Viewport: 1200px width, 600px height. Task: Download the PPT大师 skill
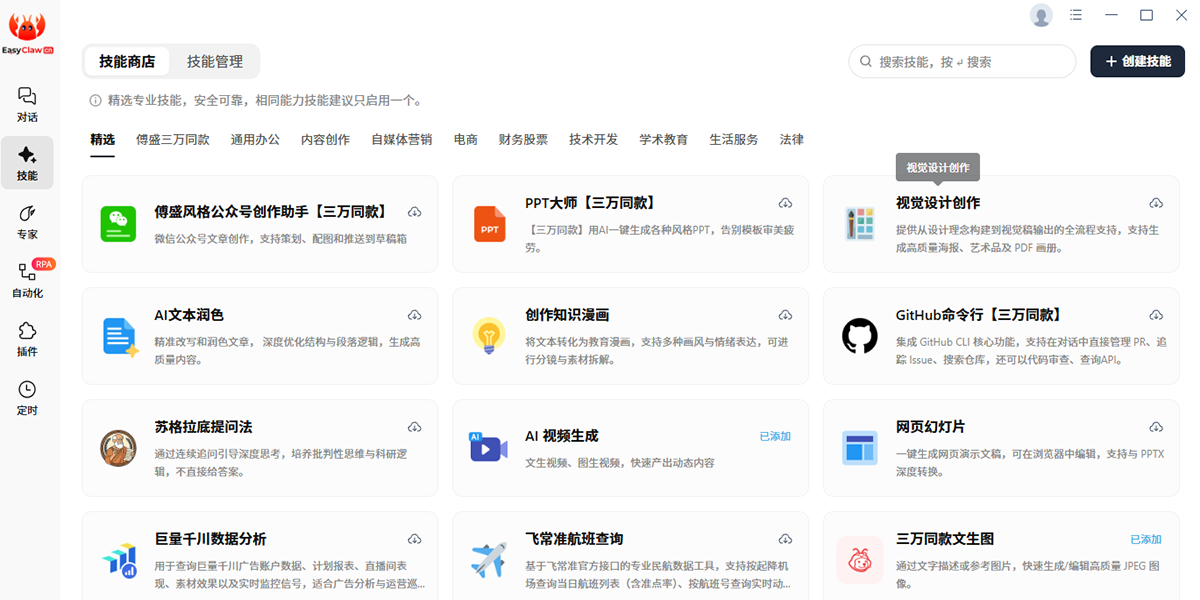point(785,203)
